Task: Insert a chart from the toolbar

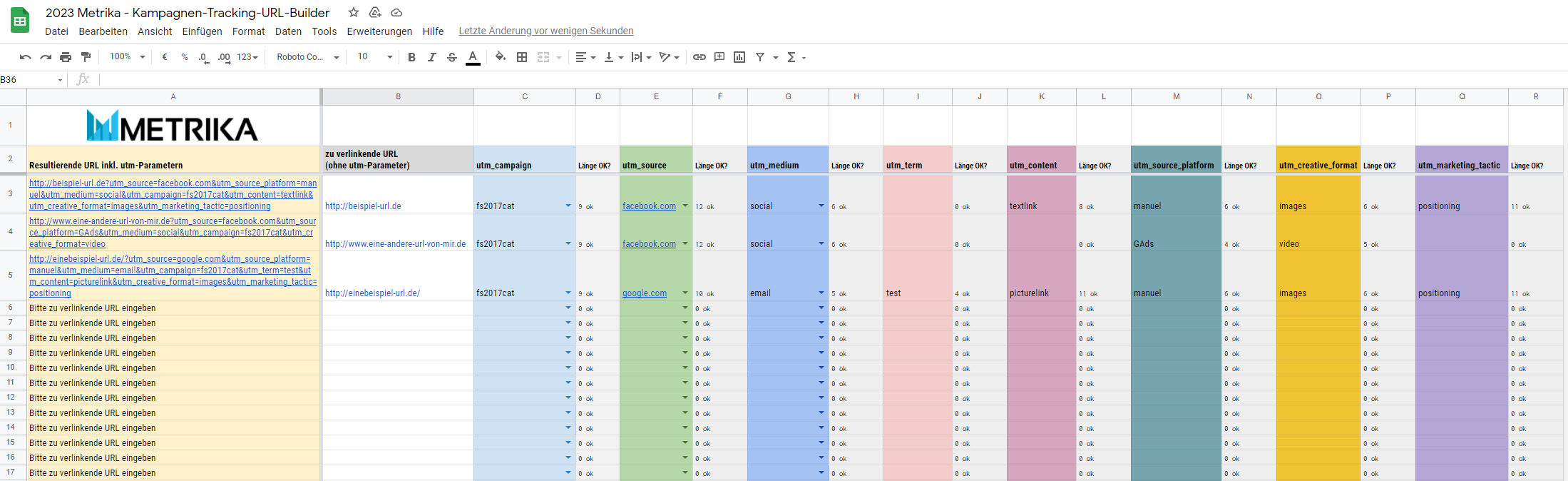Action: pos(739,57)
